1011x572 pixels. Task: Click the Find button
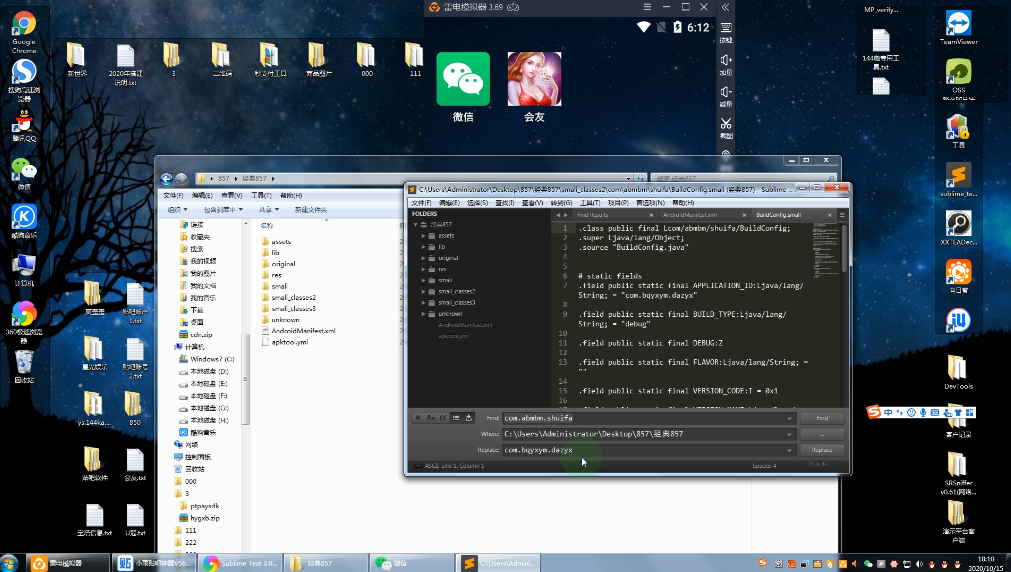822,418
